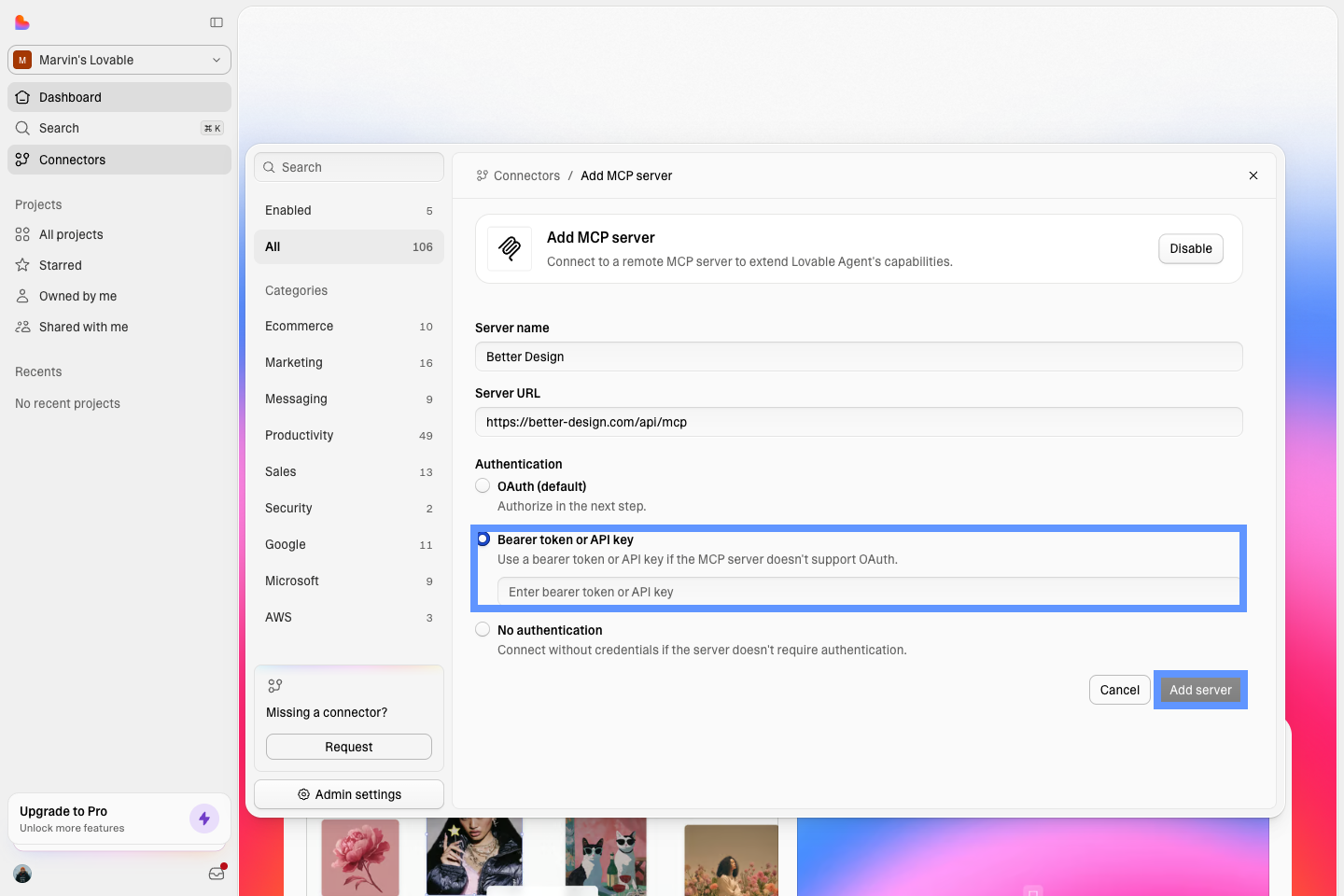This screenshot has width=1344, height=896.
Task: Click Request a missing connector
Action: 349,747
